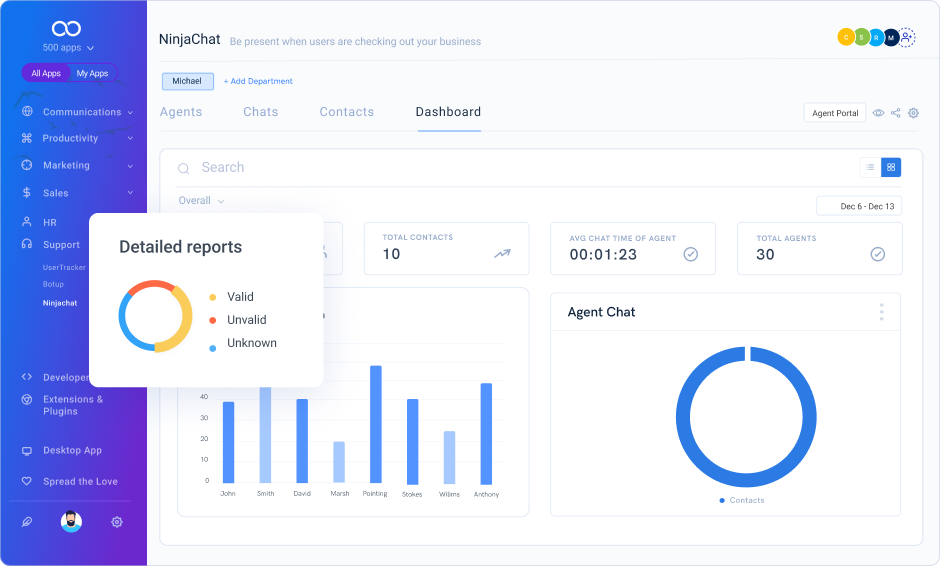Open the Agents tab

181,112
